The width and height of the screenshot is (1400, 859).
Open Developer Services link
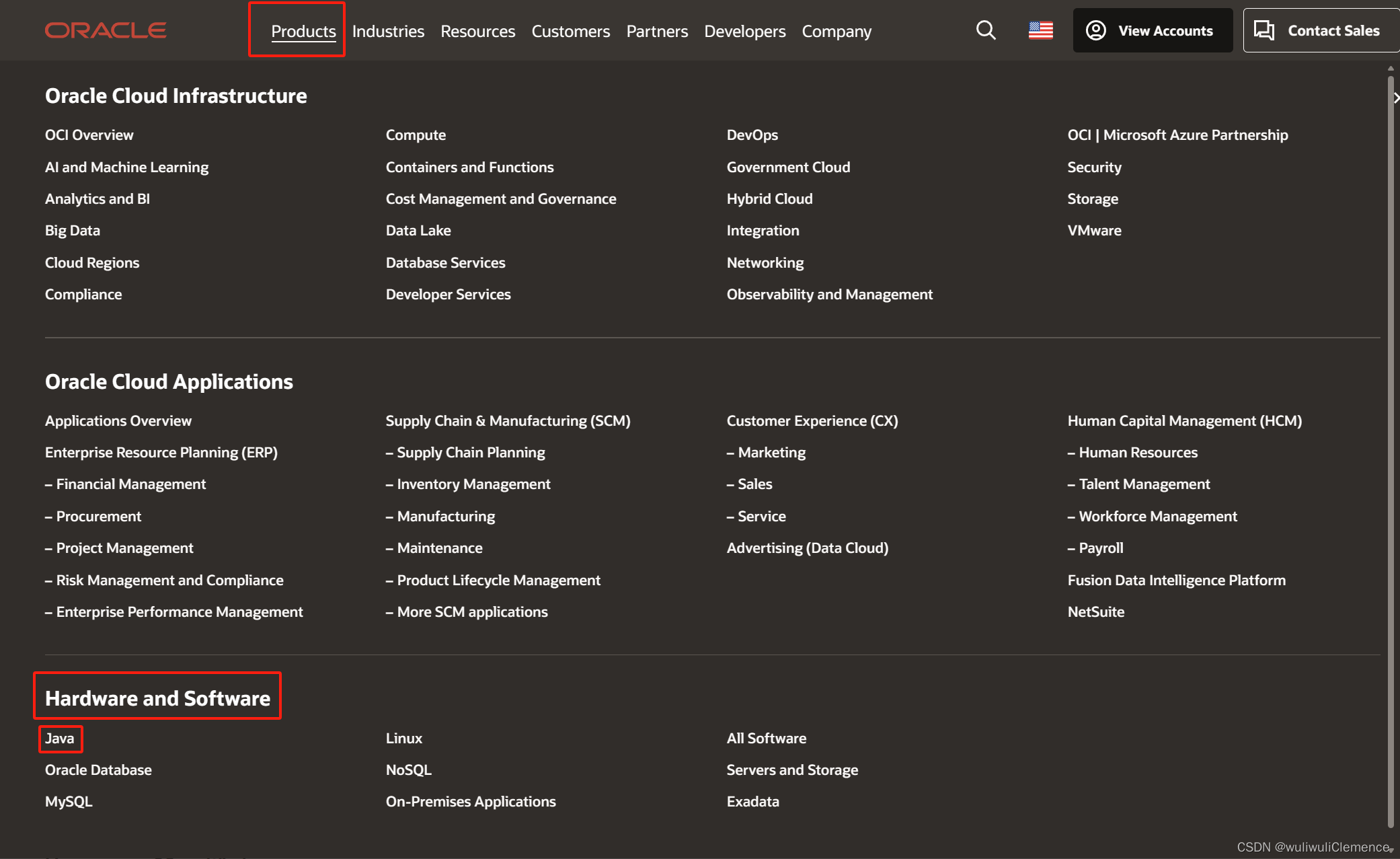pyautogui.click(x=448, y=294)
